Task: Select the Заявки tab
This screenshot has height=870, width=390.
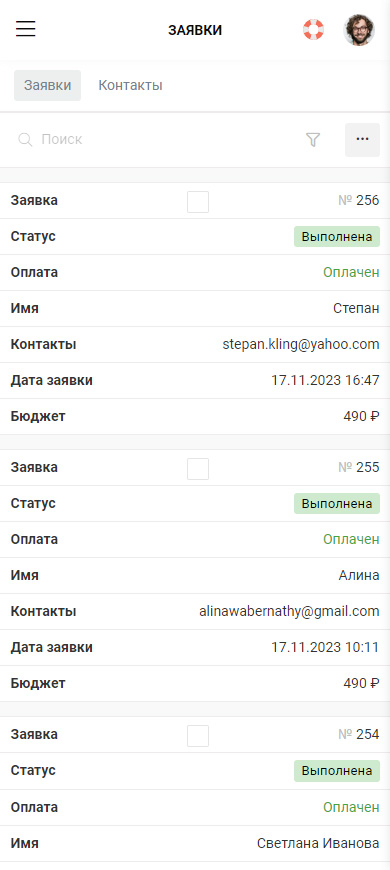Action: click(x=48, y=85)
